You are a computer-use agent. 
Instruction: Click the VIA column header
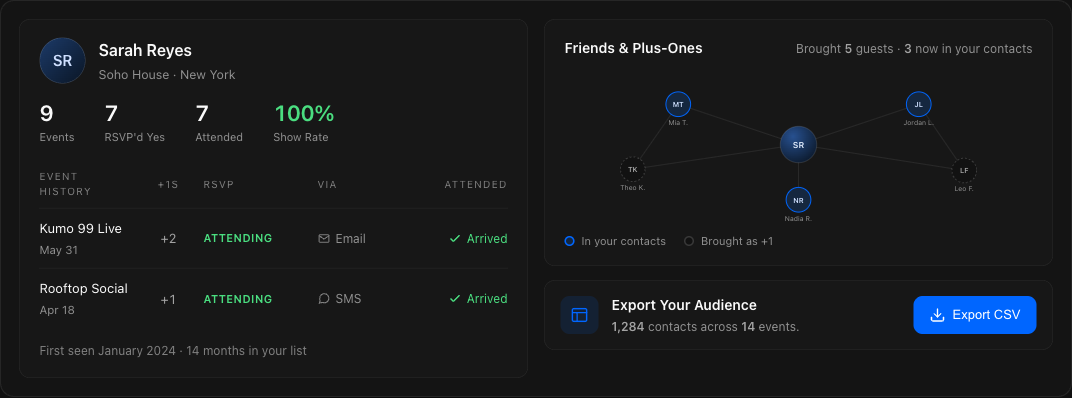point(327,185)
